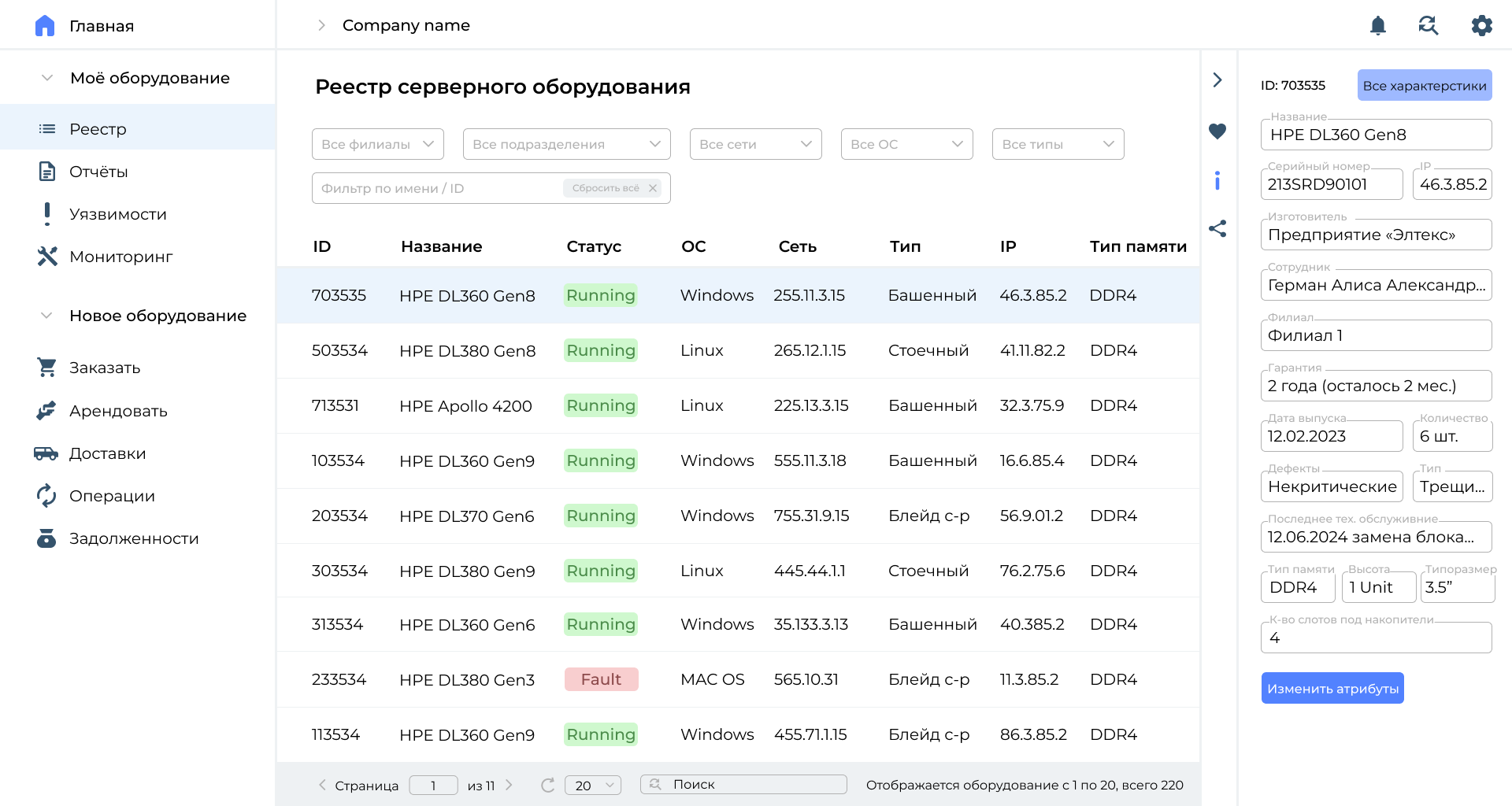Viewport: 1512px width, 806px height.
Task: Expand the Все подразделения dropdown
Action: 566,144
